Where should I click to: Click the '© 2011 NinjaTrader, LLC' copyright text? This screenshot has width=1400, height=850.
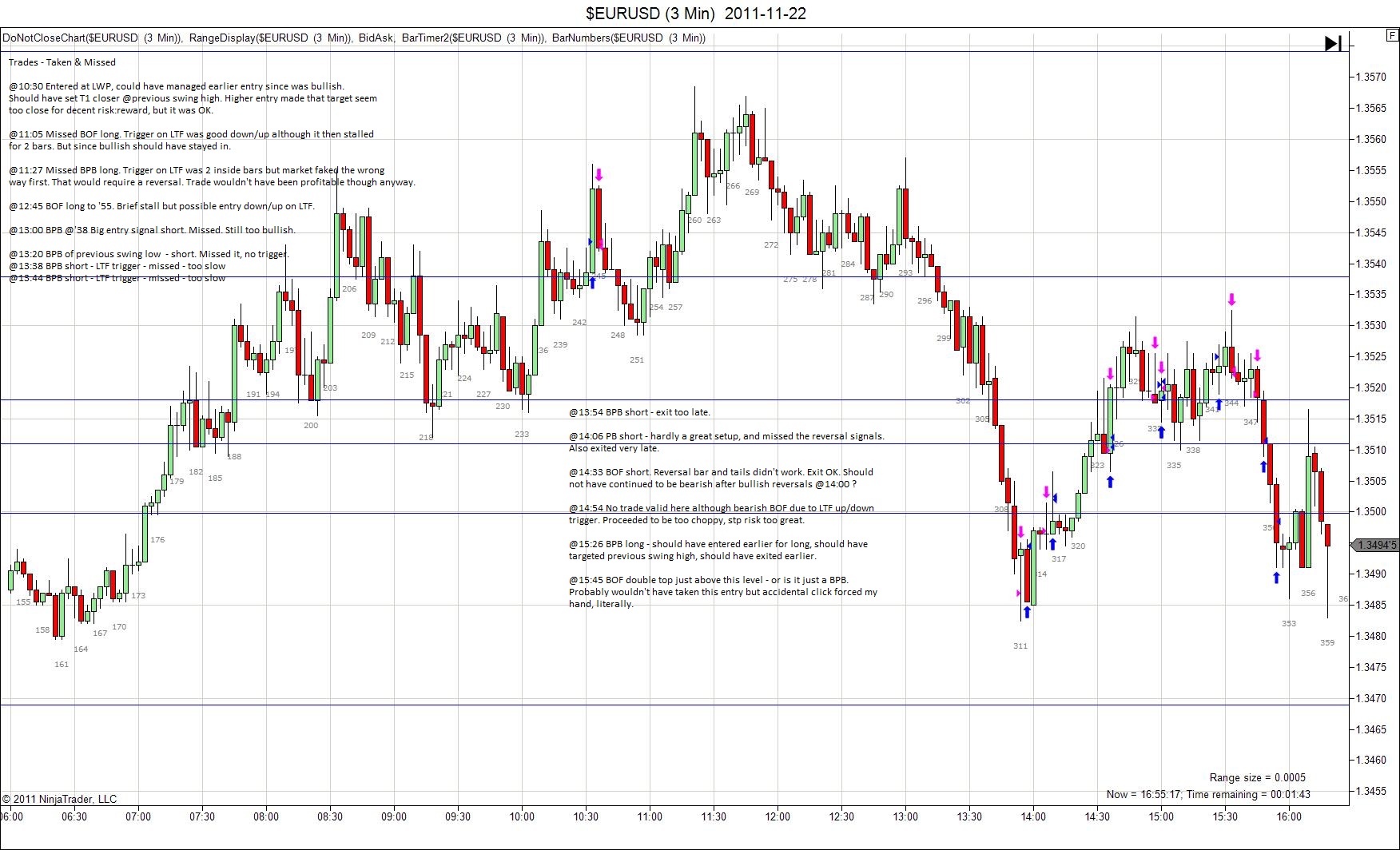click(x=59, y=799)
